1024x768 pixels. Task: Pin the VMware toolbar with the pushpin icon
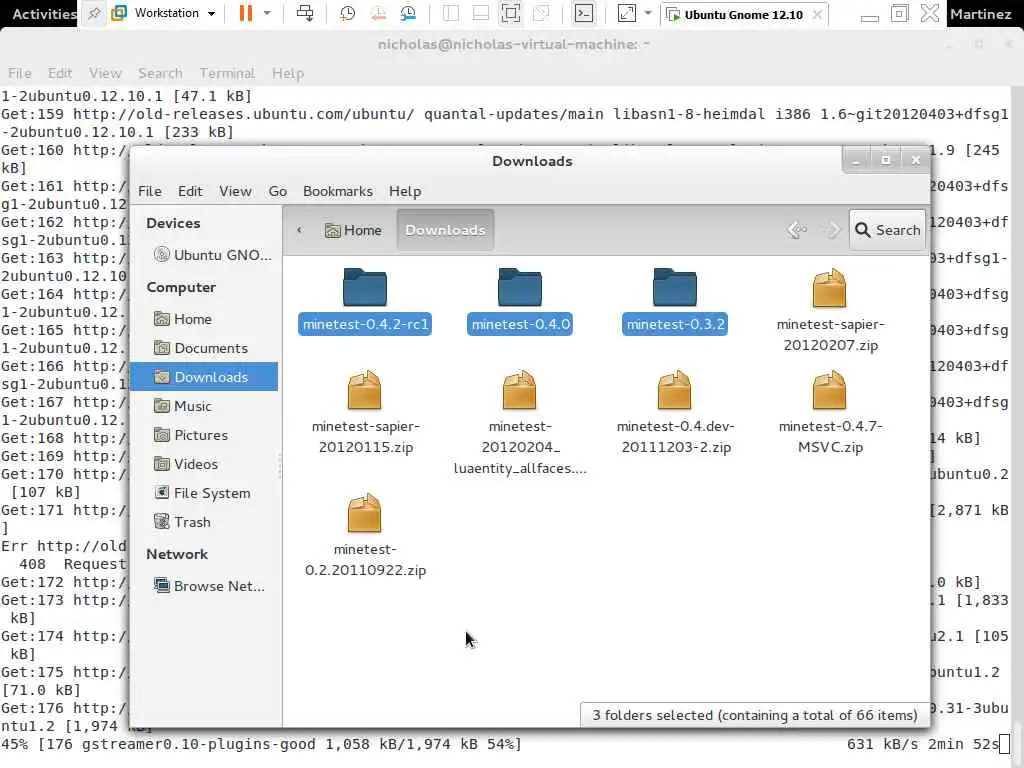94,13
